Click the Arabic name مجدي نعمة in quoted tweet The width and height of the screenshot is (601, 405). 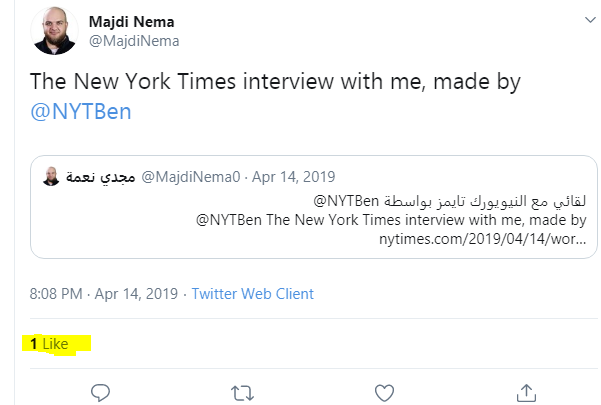(96, 177)
